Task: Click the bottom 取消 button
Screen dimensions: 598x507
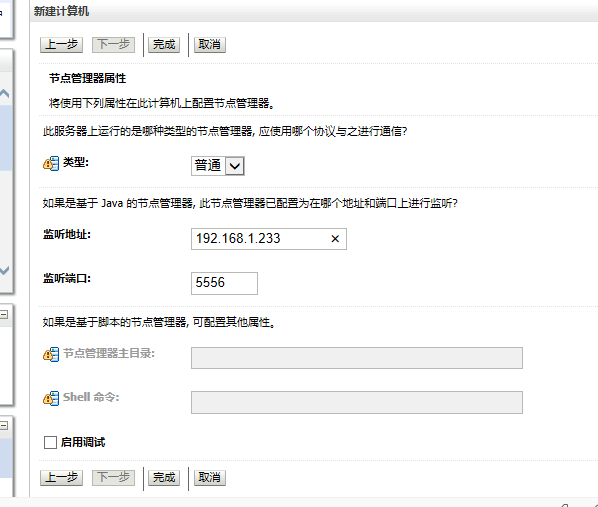Action: pyautogui.click(x=210, y=478)
